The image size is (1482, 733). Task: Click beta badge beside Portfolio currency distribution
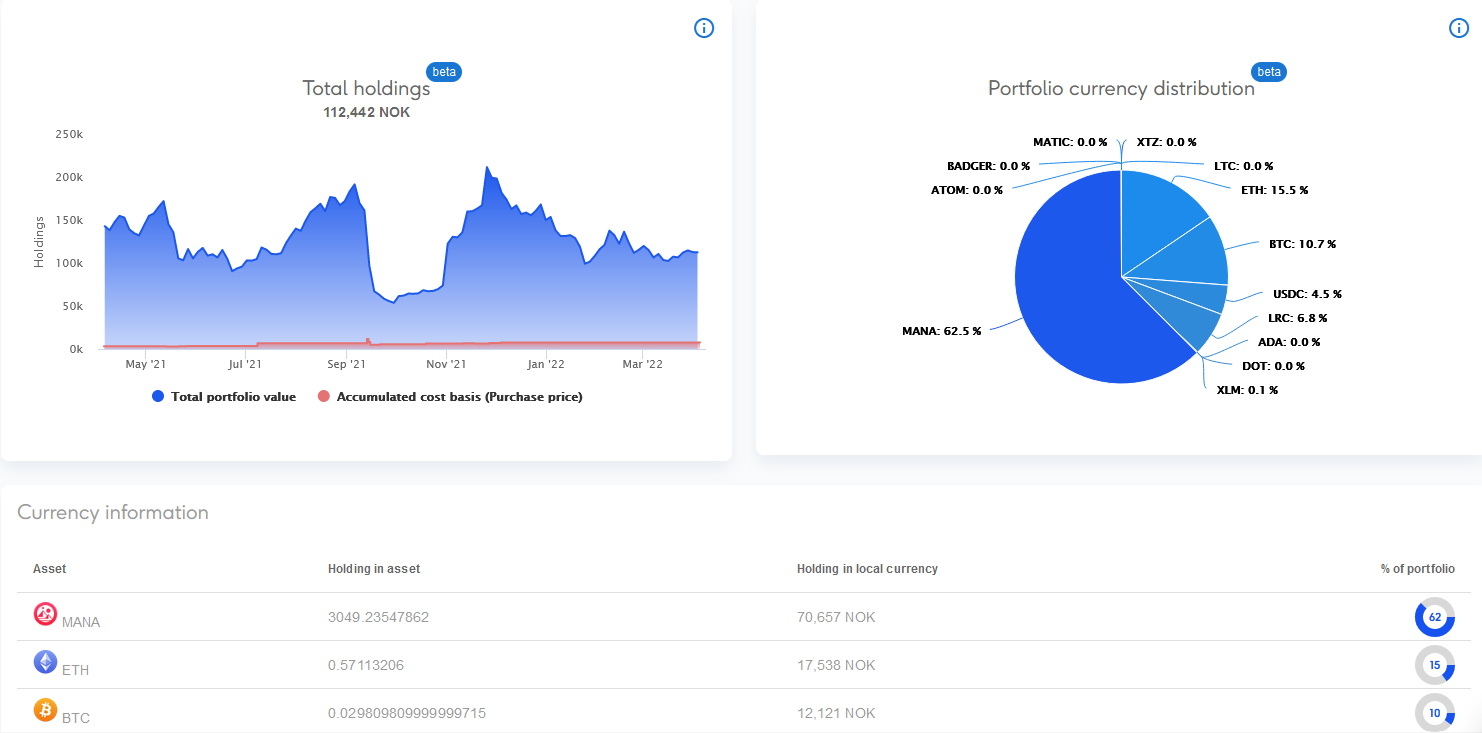tap(1269, 72)
